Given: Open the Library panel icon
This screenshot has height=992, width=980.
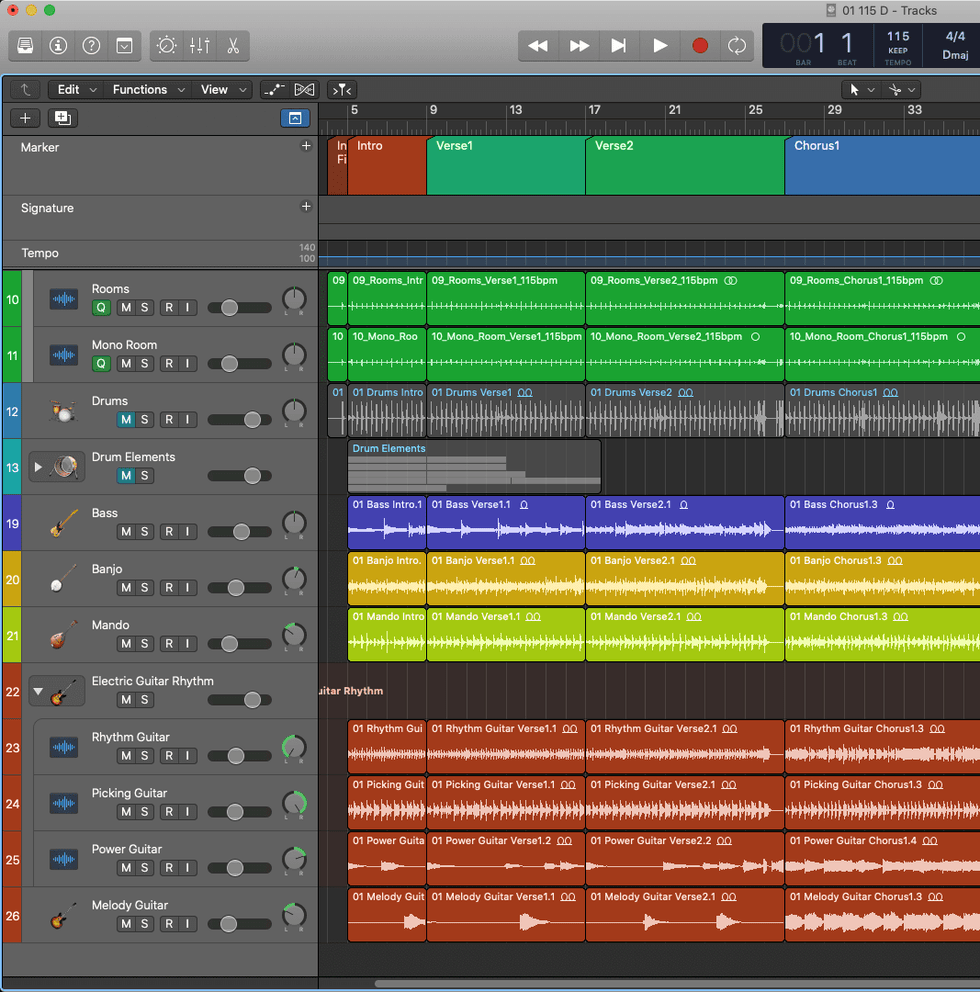Looking at the screenshot, I should [25, 45].
